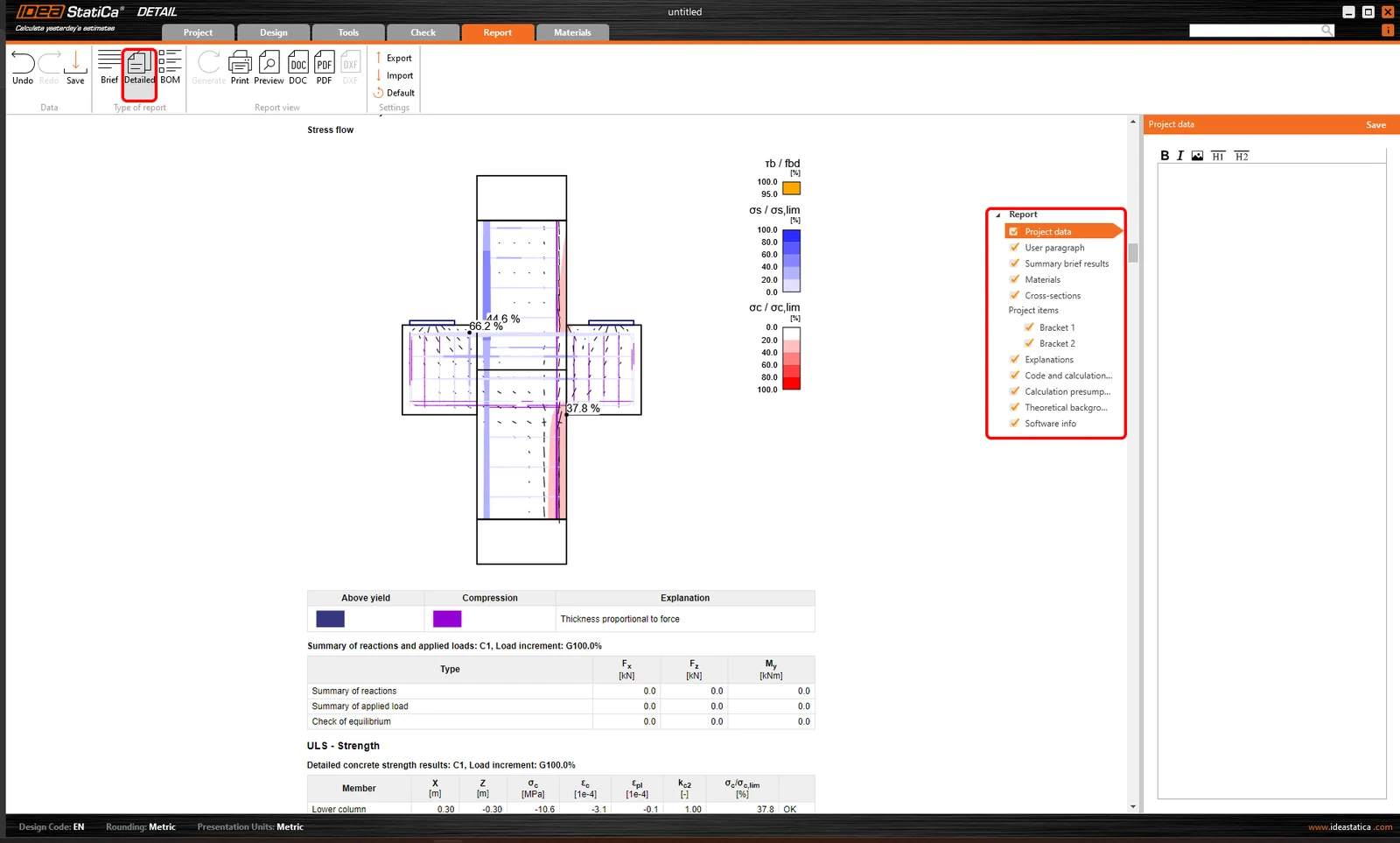Click the DXF export icon
Image resolution: width=1400 pixels, height=843 pixels.
351,67
